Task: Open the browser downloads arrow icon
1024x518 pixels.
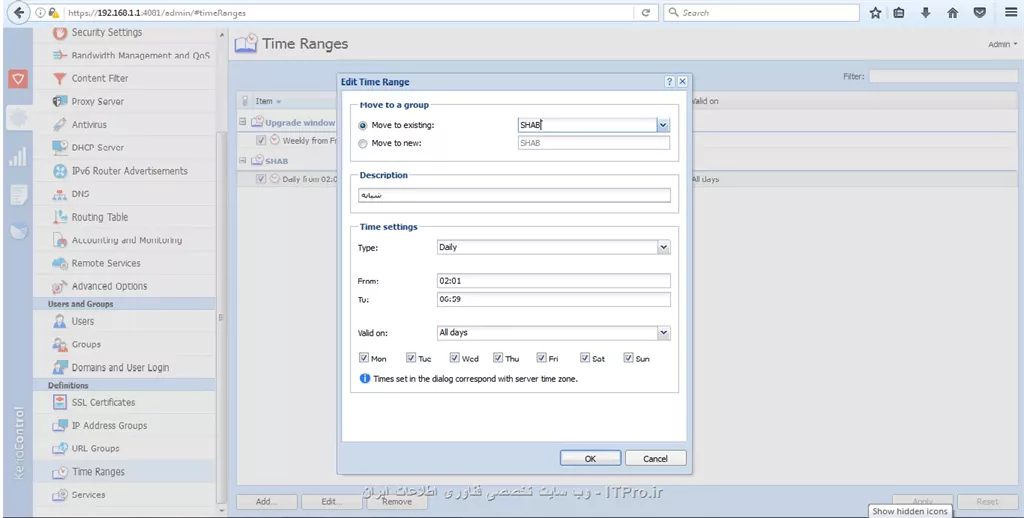Action: pos(925,12)
